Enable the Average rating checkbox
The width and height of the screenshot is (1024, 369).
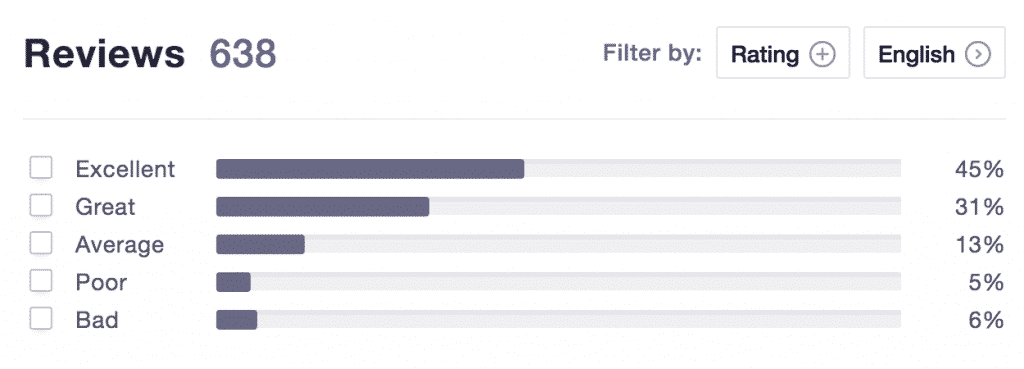(40, 244)
